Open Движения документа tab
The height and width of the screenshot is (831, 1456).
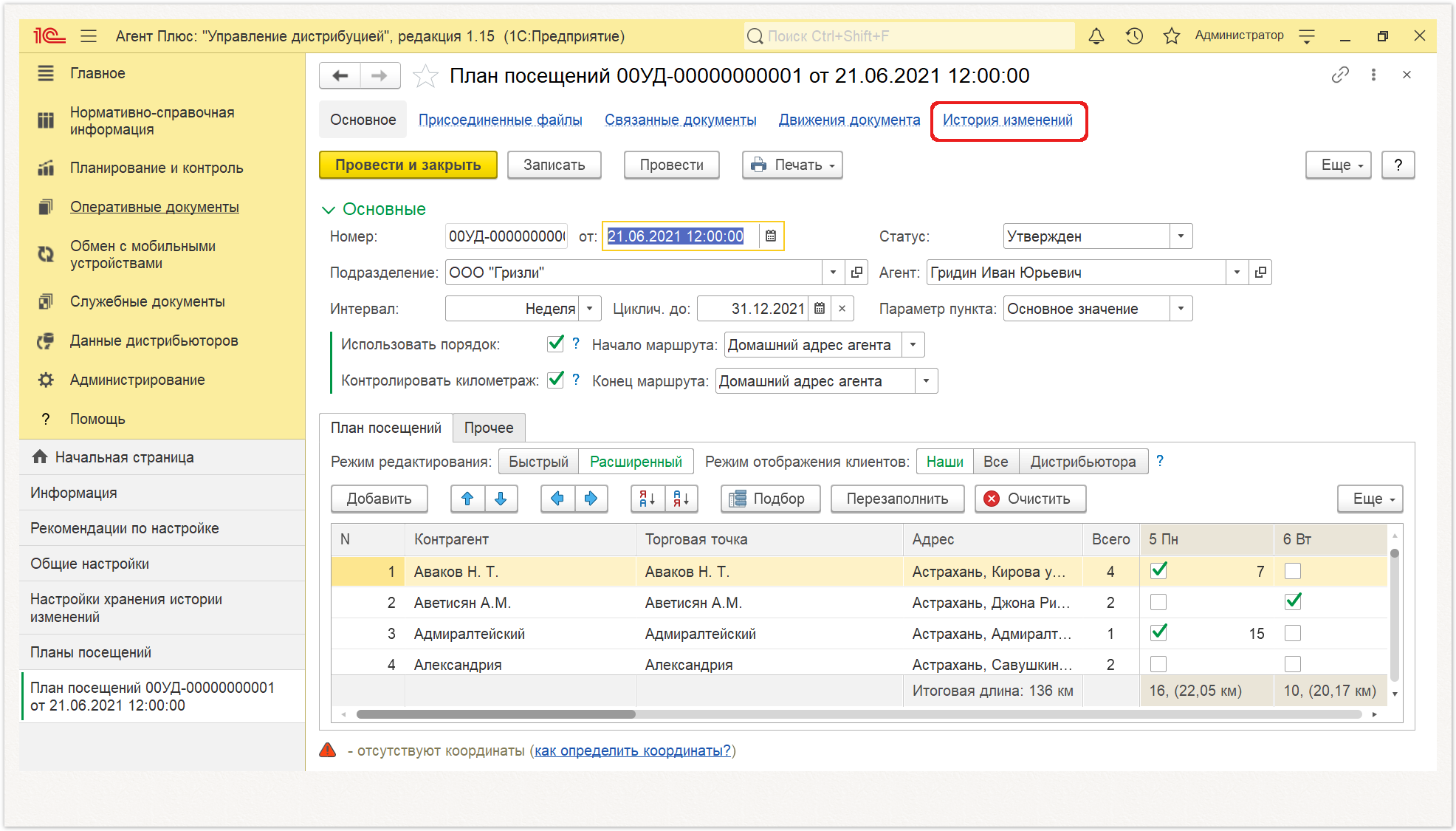coord(849,120)
